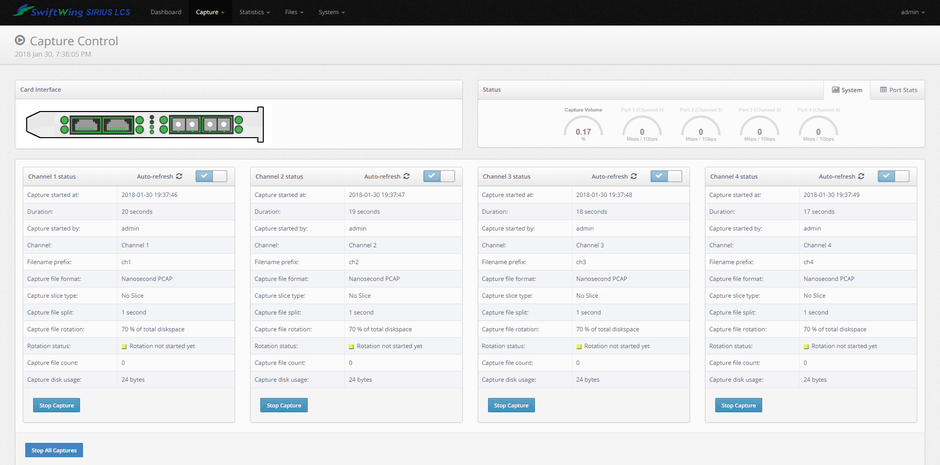Disable auto-refresh for Channel 4
This screenshot has height=465, width=940.
click(893, 176)
